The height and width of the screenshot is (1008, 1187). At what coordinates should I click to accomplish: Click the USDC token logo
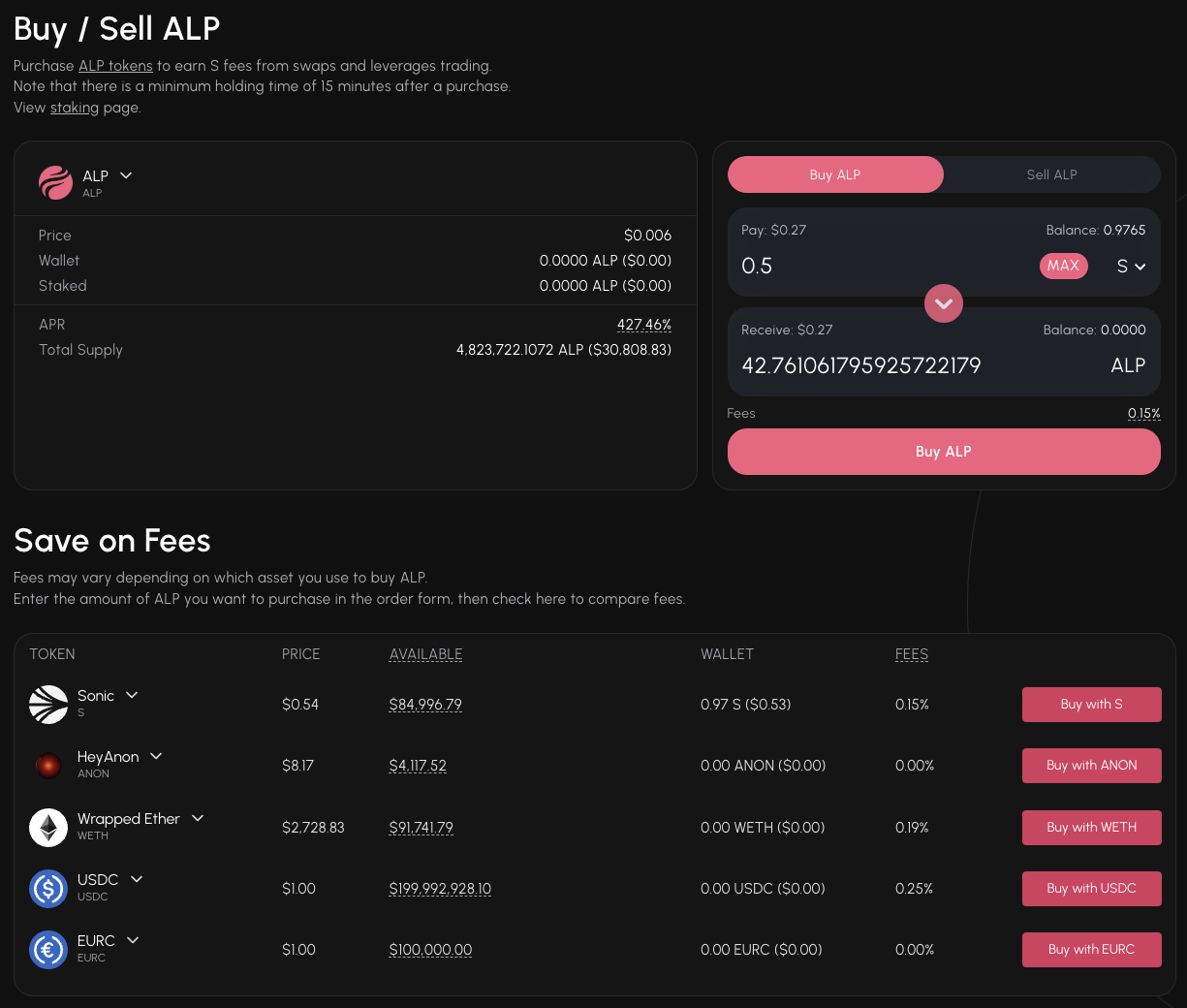pyautogui.click(x=48, y=889)
